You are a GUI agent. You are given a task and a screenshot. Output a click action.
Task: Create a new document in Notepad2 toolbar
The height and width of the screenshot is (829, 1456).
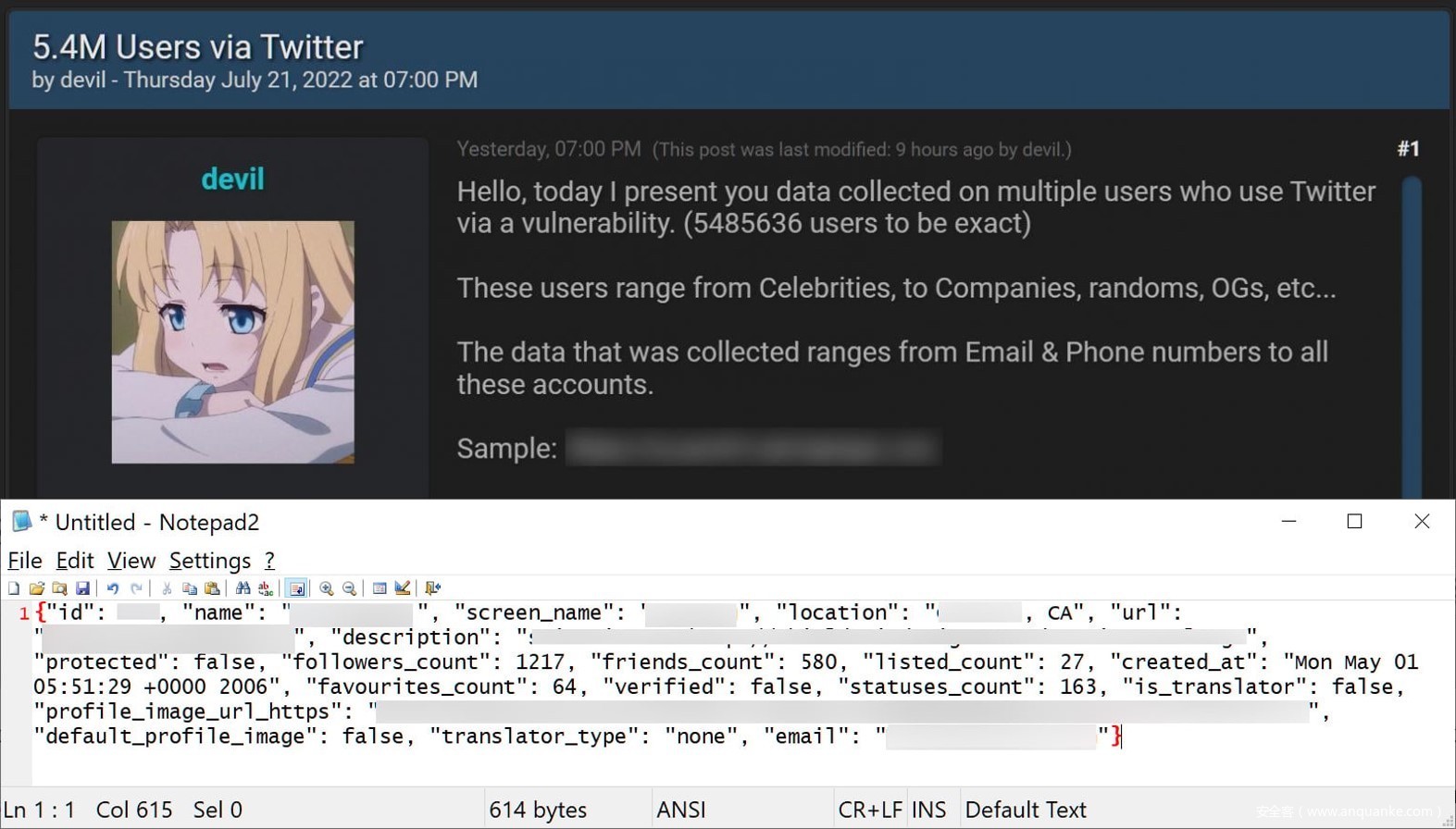pos(14,588)
